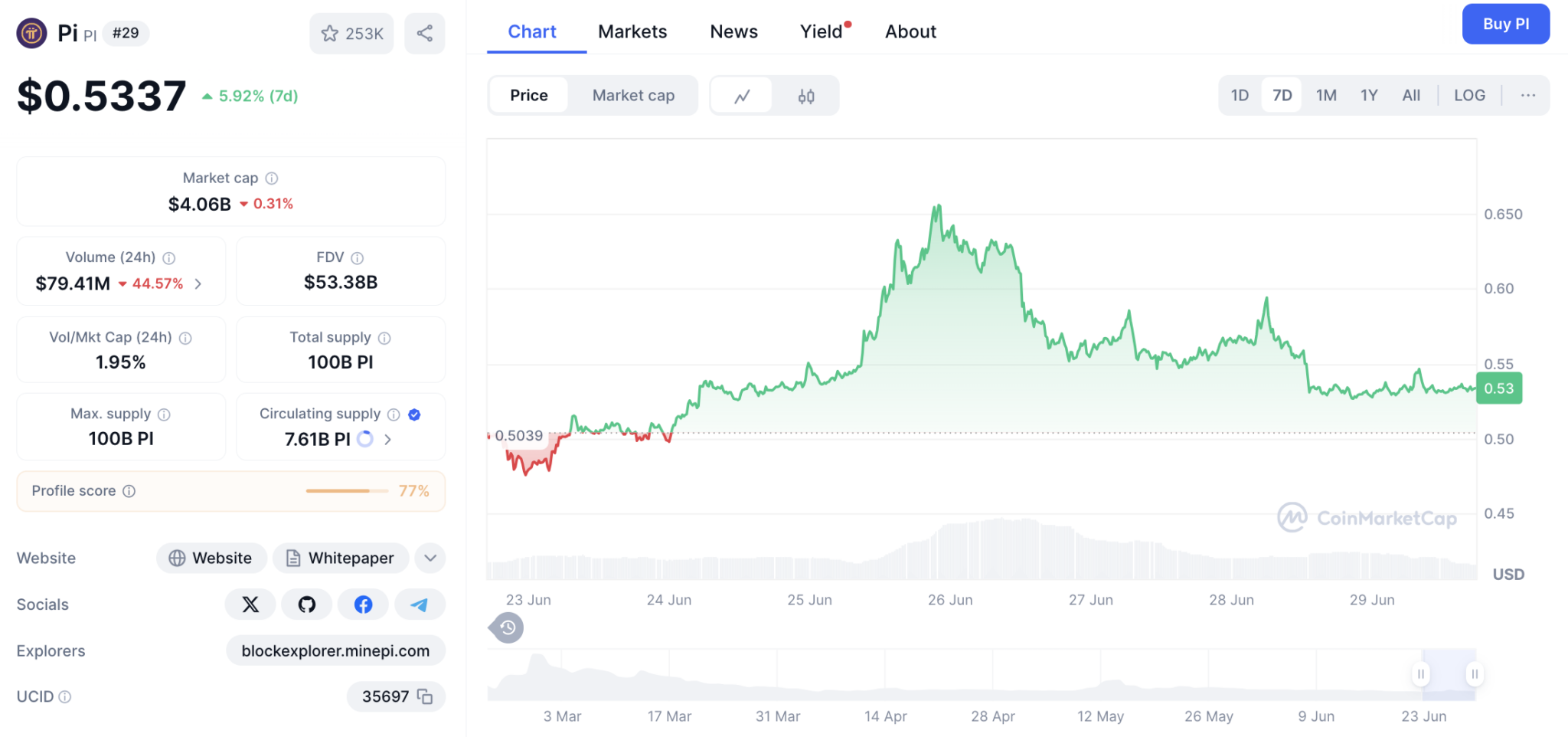Open the GitHub social link

[307, 604]
